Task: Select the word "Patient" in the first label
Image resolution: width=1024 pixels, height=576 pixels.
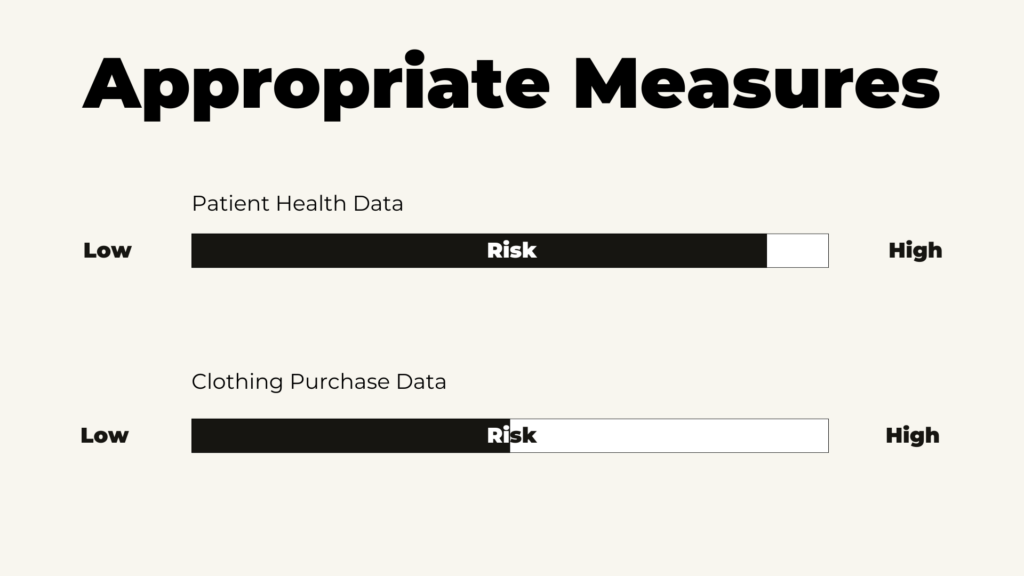Action: point(231,204)
